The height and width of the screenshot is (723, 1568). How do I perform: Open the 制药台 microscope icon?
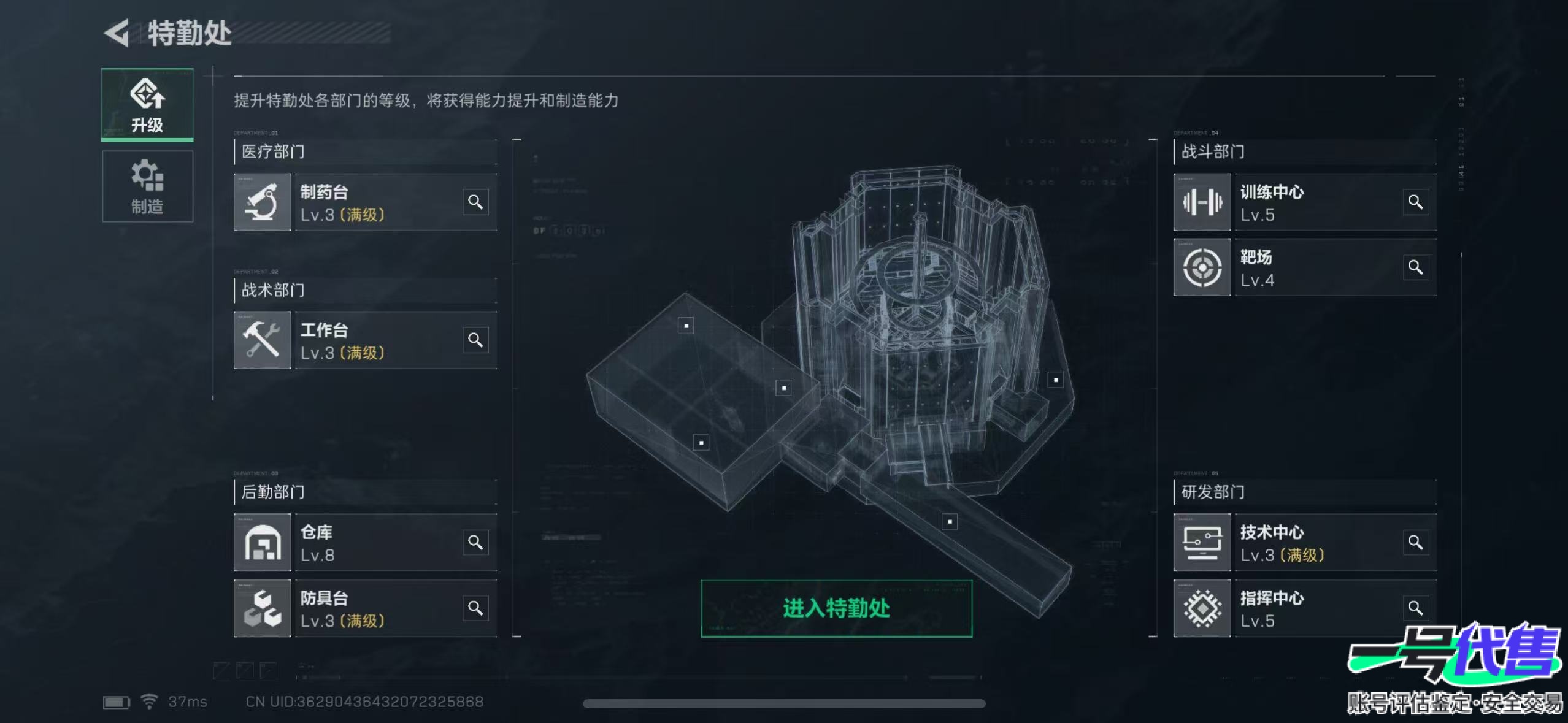tap(263, 202)
